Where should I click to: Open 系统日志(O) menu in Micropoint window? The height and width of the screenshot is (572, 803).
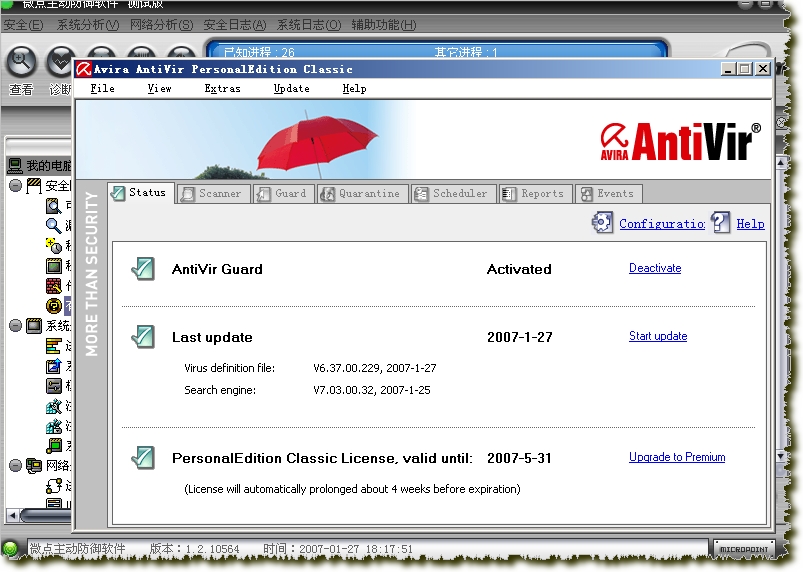point(308,25)
